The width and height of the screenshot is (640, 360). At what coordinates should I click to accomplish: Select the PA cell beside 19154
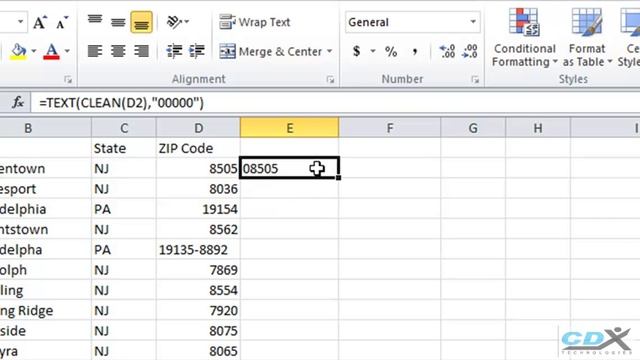(x=124, y=209)
